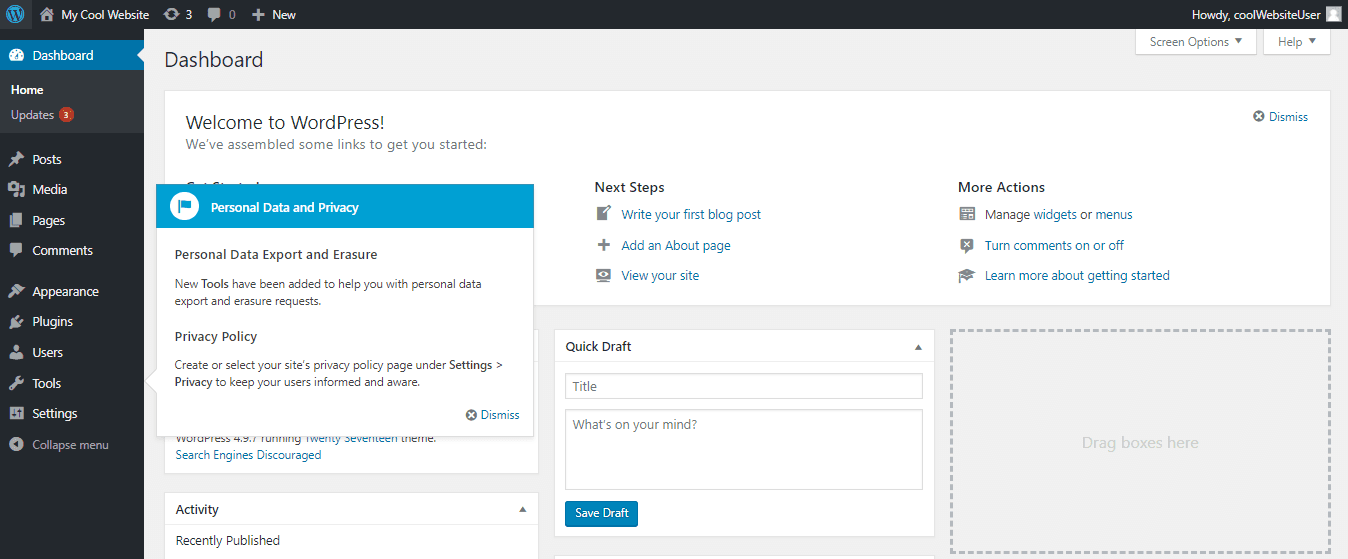Collapse the Quick Draft box with its arrow
The width and height of the screenshot is (1348, 559).
tap(918, 347)
